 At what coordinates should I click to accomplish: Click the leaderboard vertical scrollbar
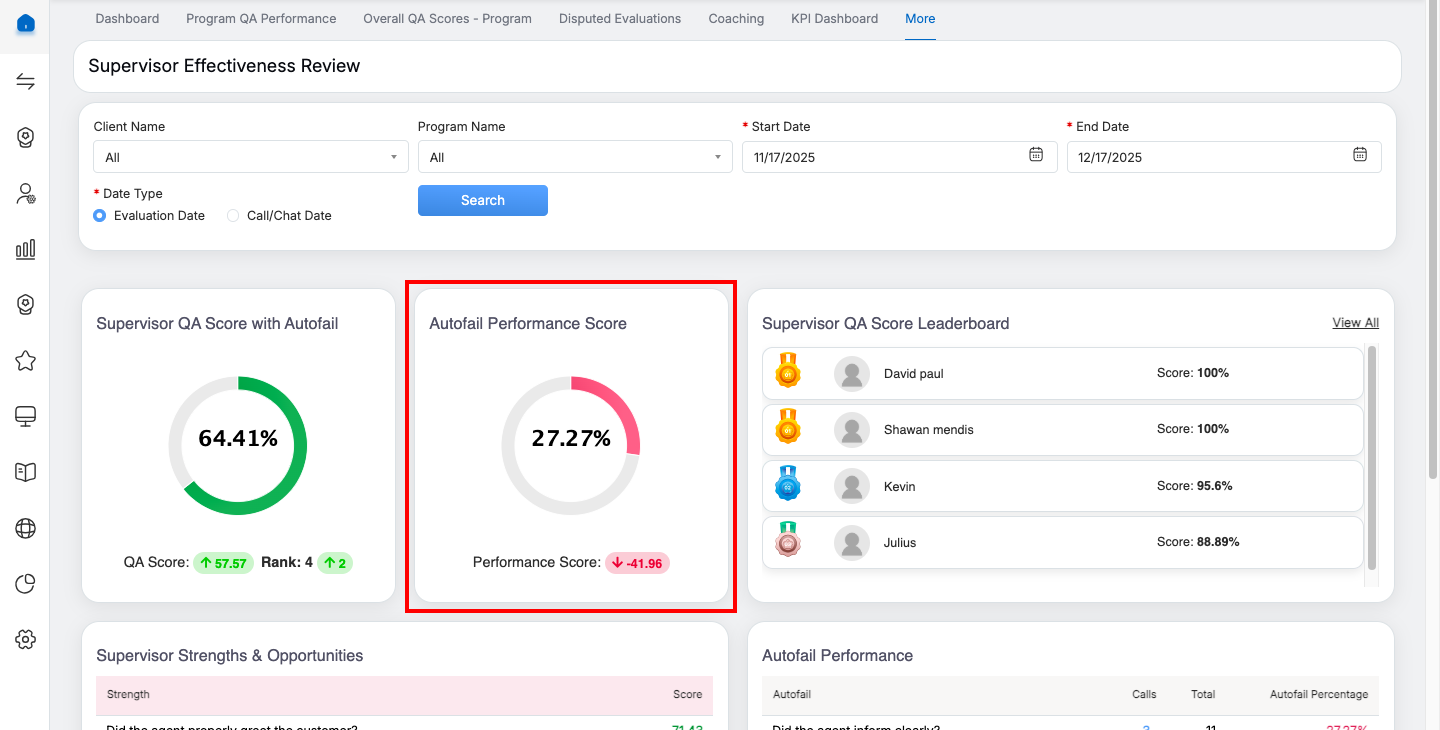coord(1372,460)
